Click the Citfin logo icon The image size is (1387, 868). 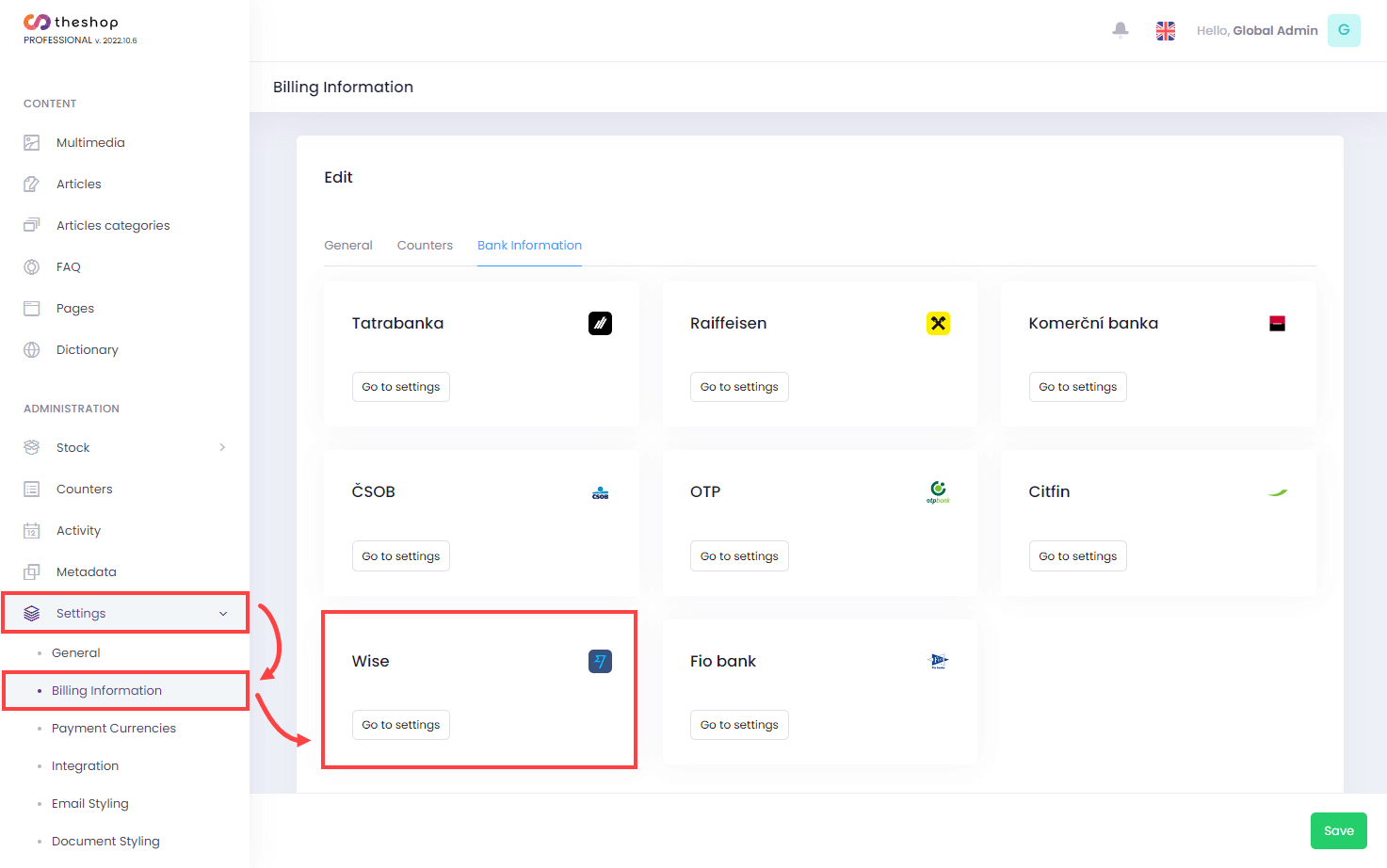click(x=1277, y=492)
